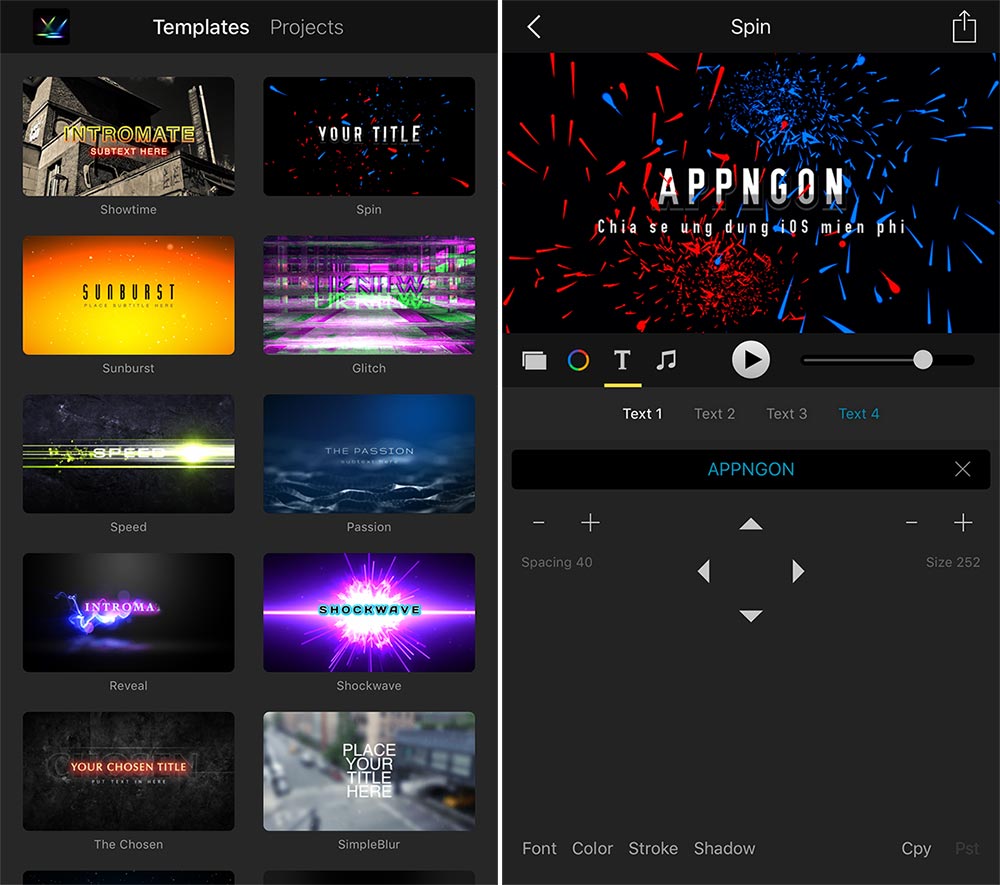Click the "Size 252" value

pyautogui.click(x=953, y=562)
